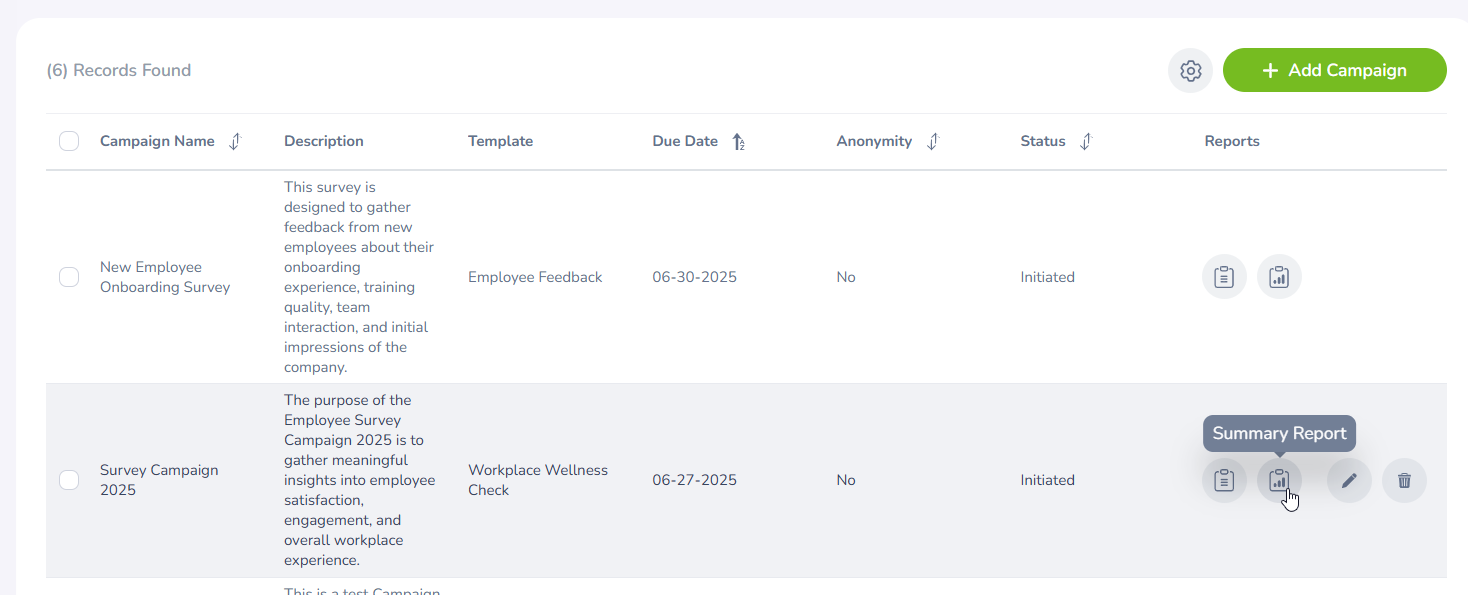1468x595 pixels.
Task: Edit Survey Campaign 2025 with pencil icon
Action: pos(1349,480)
